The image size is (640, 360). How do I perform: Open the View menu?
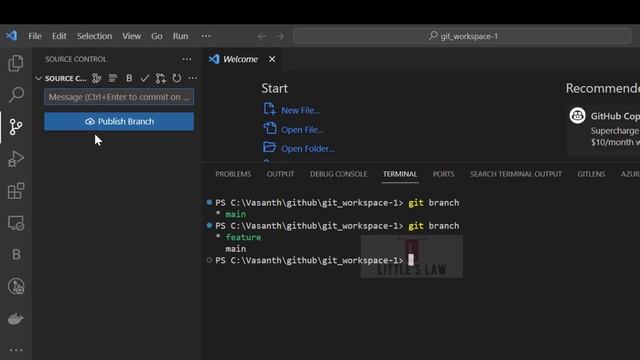pyautogui.click(x=131, y=36)
